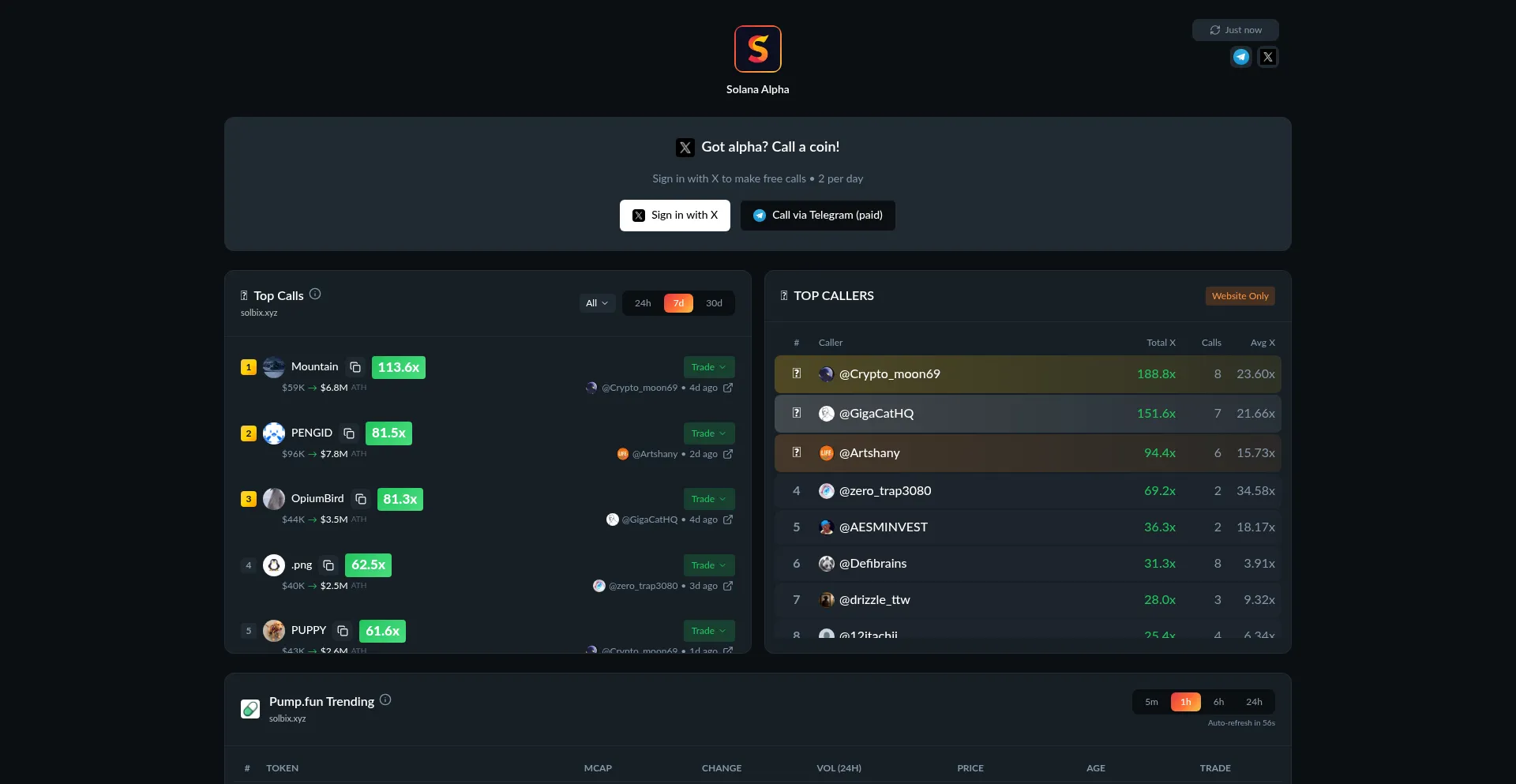Set Pump.fun Trending to 24h

pyautogui.click(x=1254, y=702)
